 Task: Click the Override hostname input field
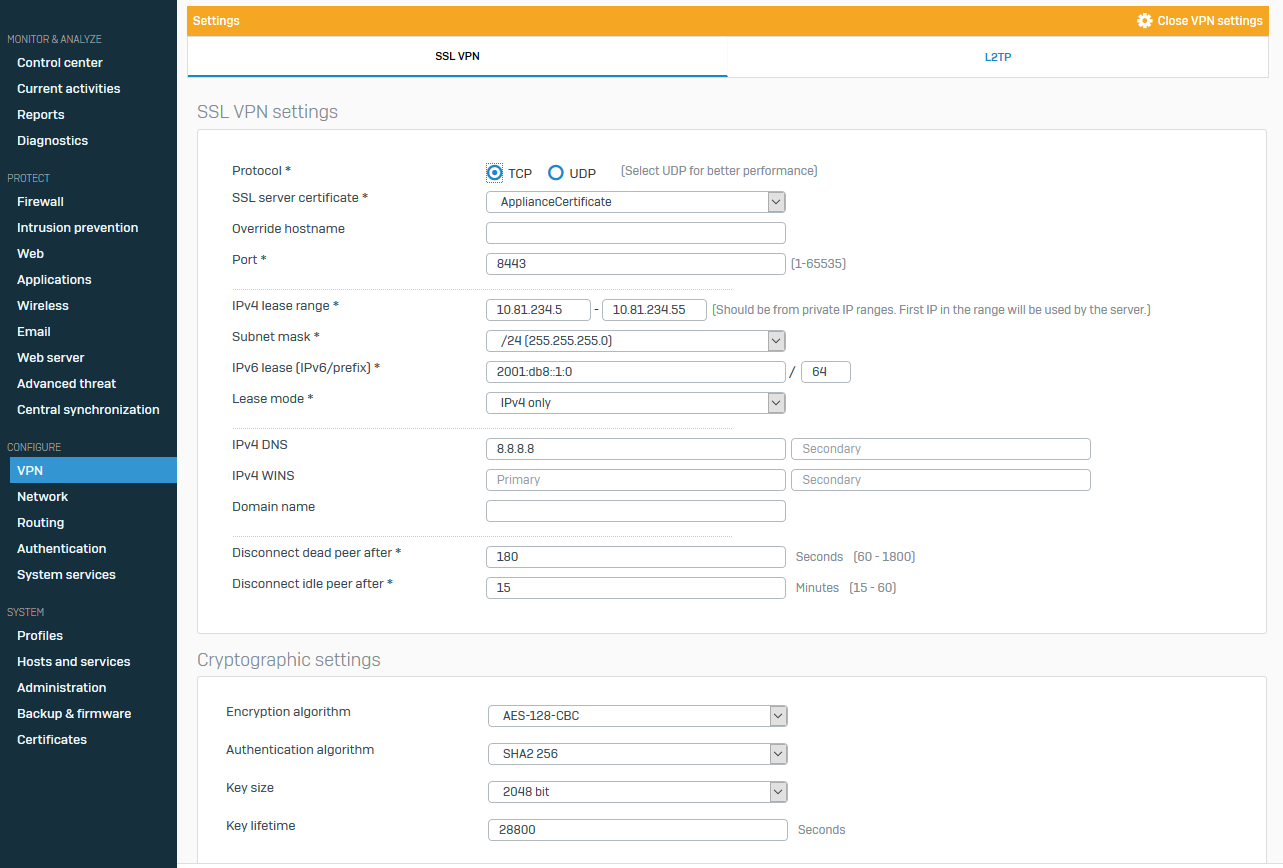pos(635,233)
